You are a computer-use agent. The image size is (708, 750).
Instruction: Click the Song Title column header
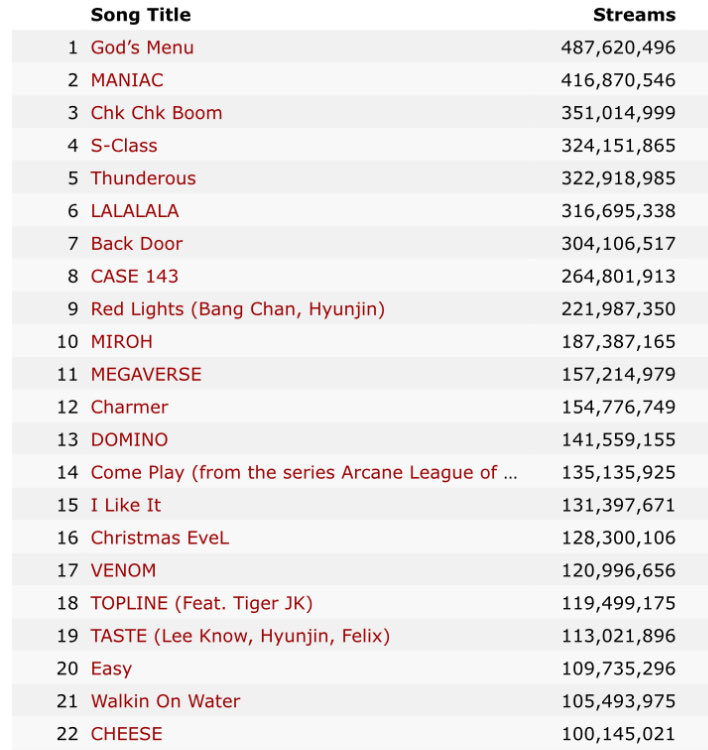coord(140,15)
